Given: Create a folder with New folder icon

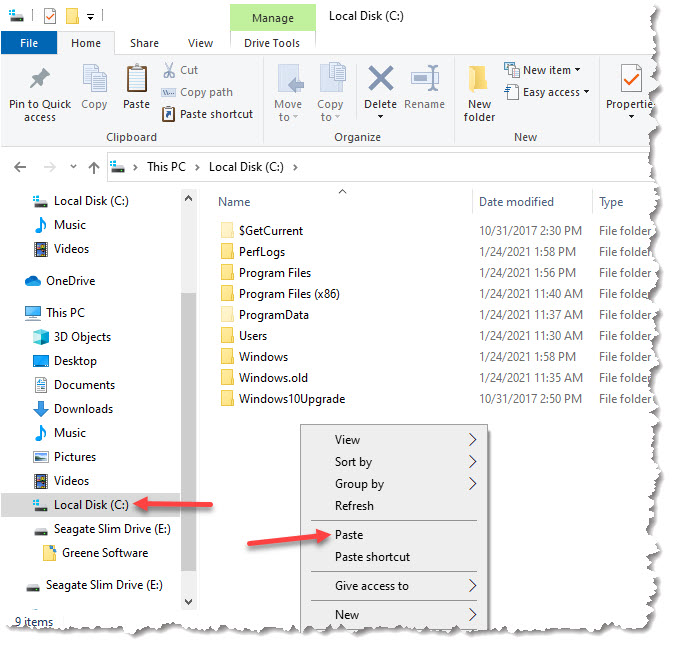Looking at the screenshot, I should pos(479,80).
